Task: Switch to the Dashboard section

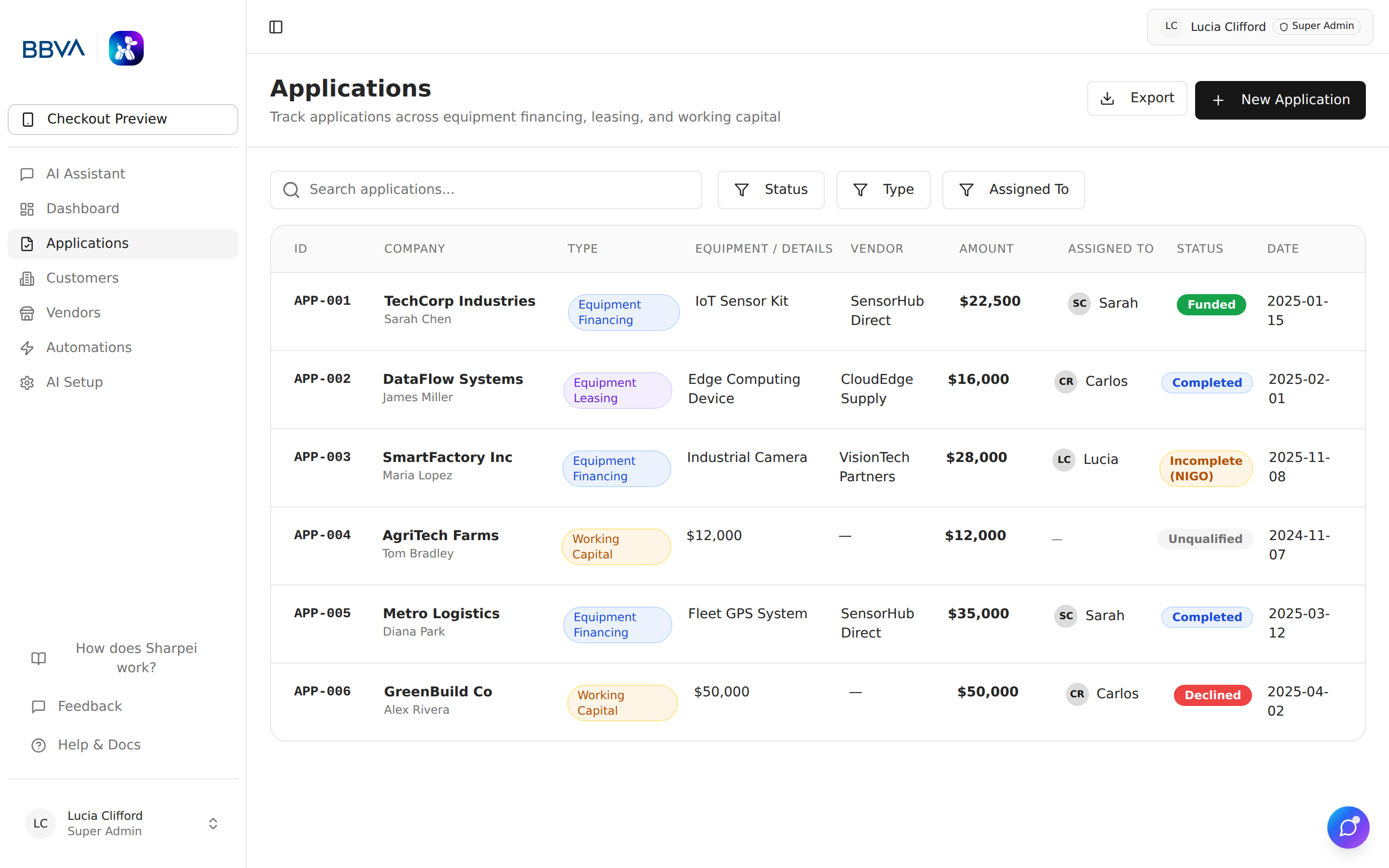Action: point(82,208)
